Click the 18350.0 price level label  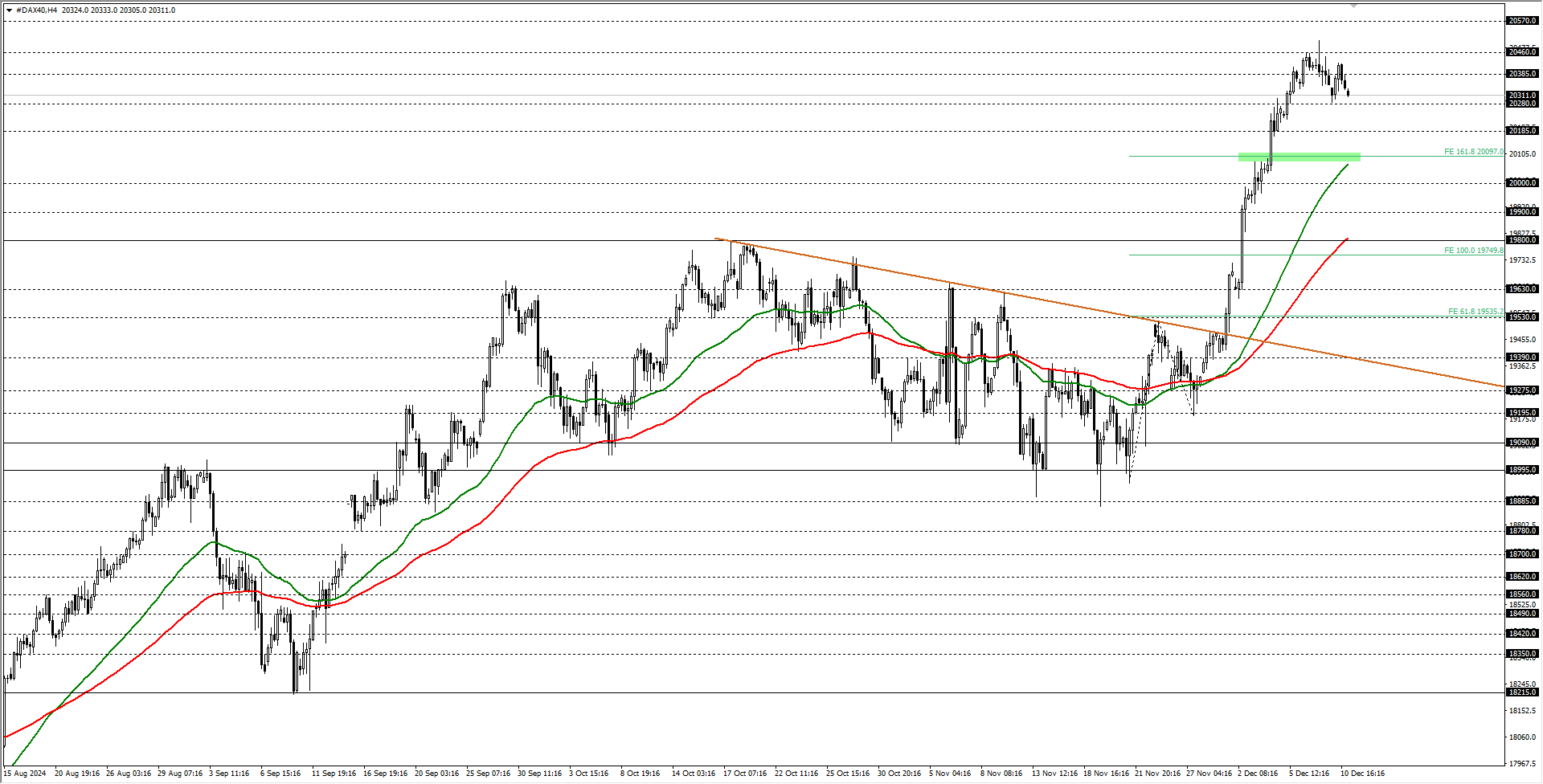point(1523,654)
